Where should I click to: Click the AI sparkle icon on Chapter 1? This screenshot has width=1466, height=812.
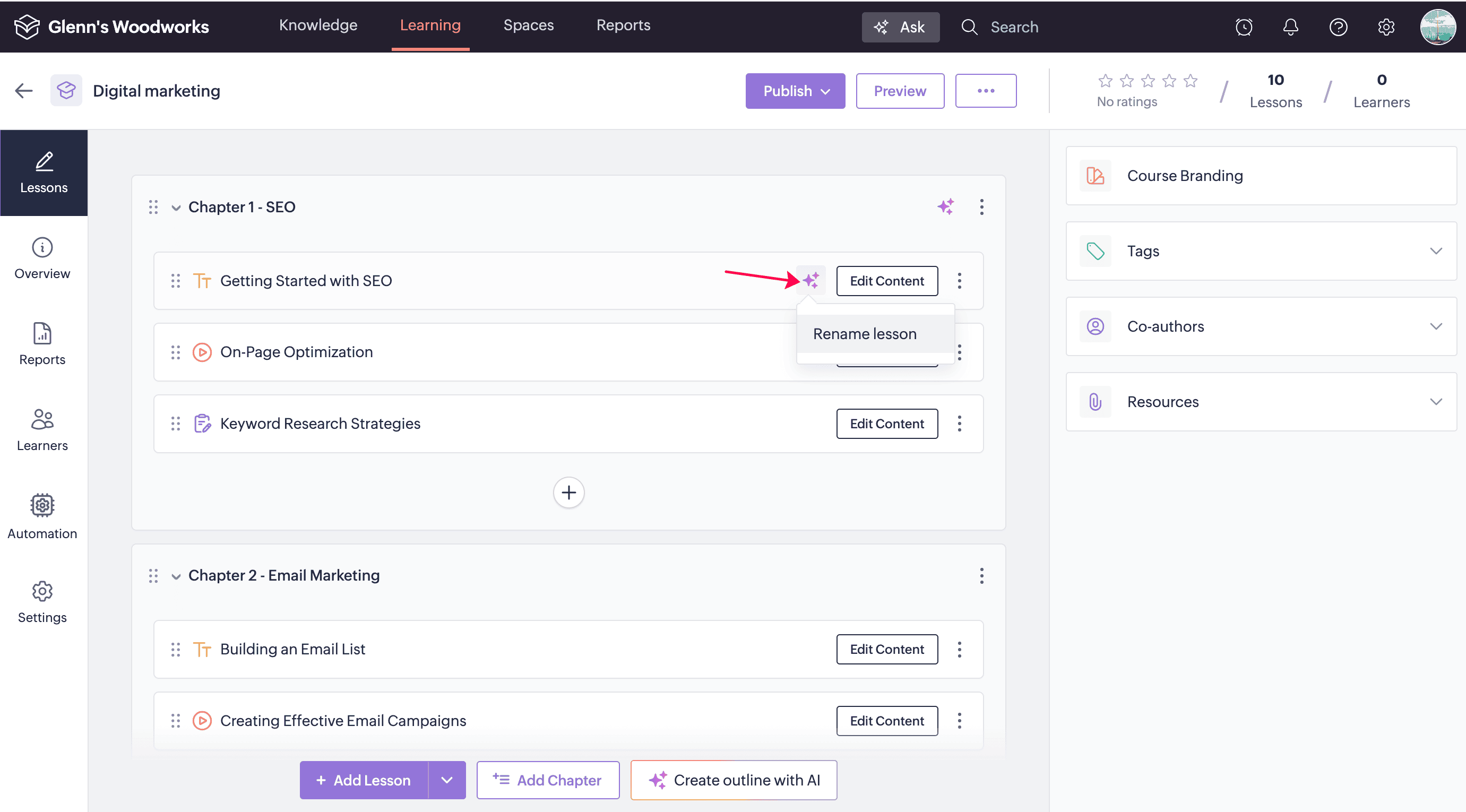point(945,206)
